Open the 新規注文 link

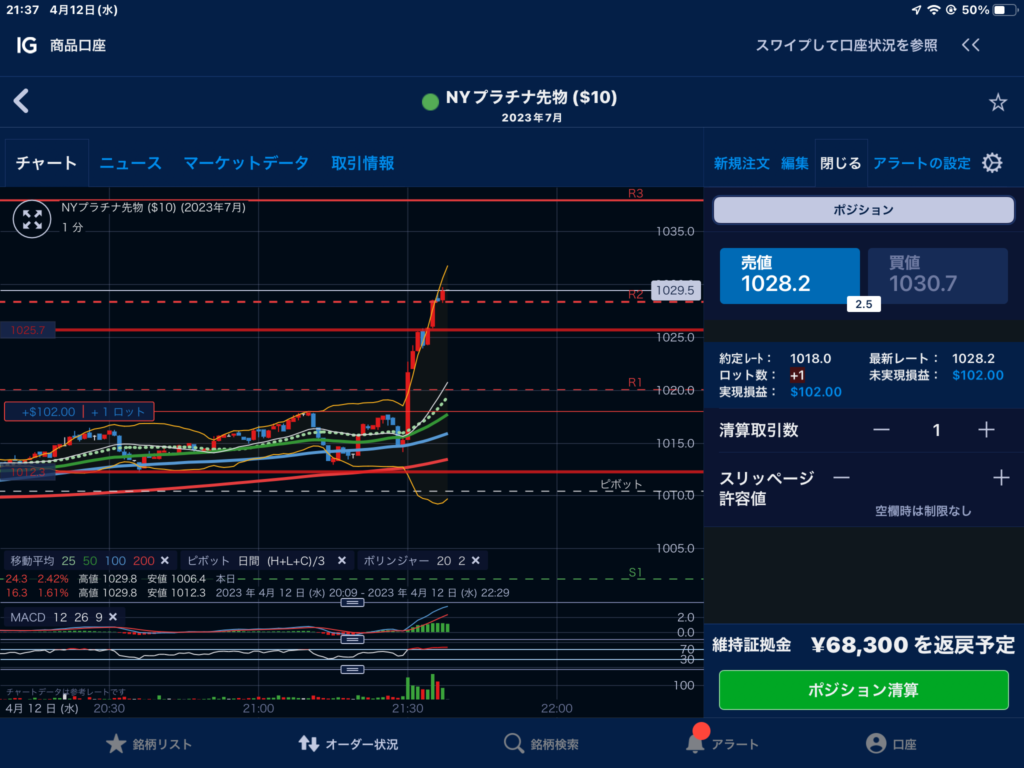[741, 163]
